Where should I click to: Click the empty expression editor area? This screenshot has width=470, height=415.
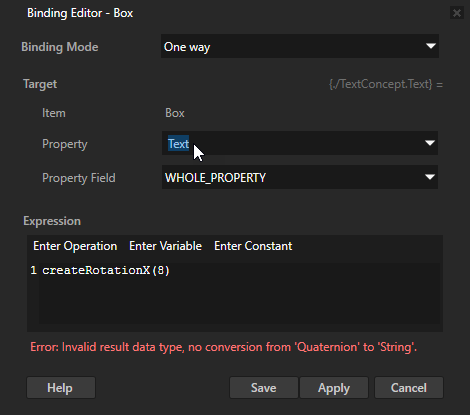click(239, 300)
